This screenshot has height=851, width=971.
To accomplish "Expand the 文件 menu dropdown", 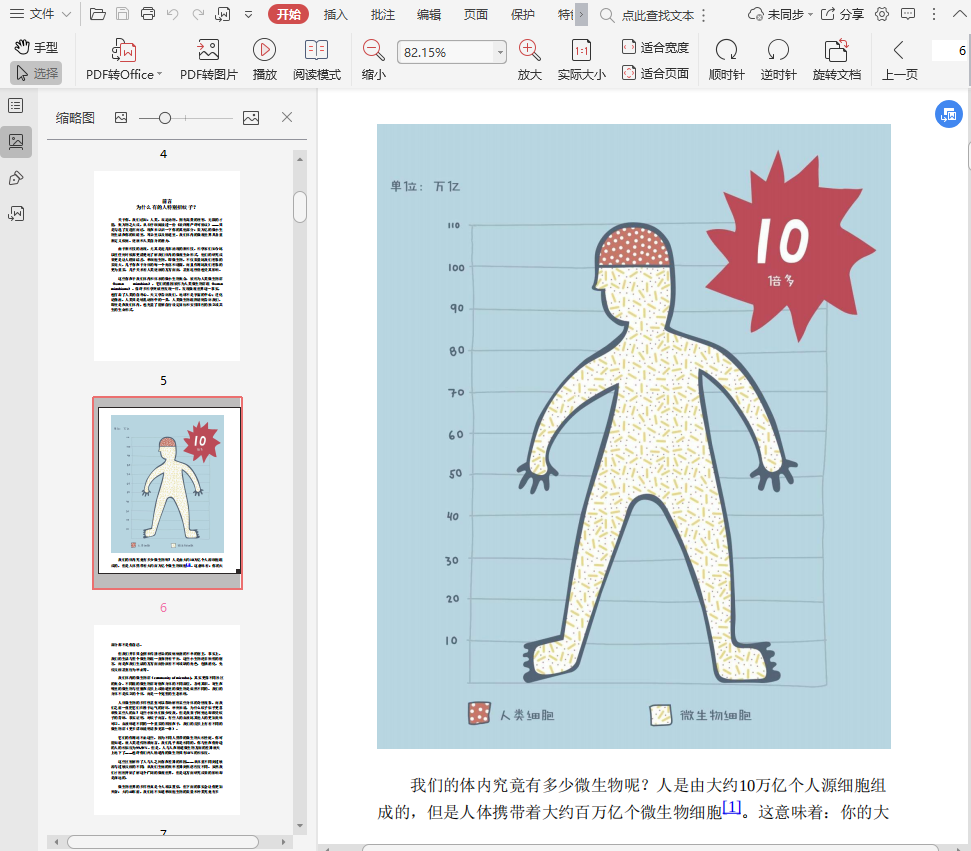I will (x=42, y=14).
